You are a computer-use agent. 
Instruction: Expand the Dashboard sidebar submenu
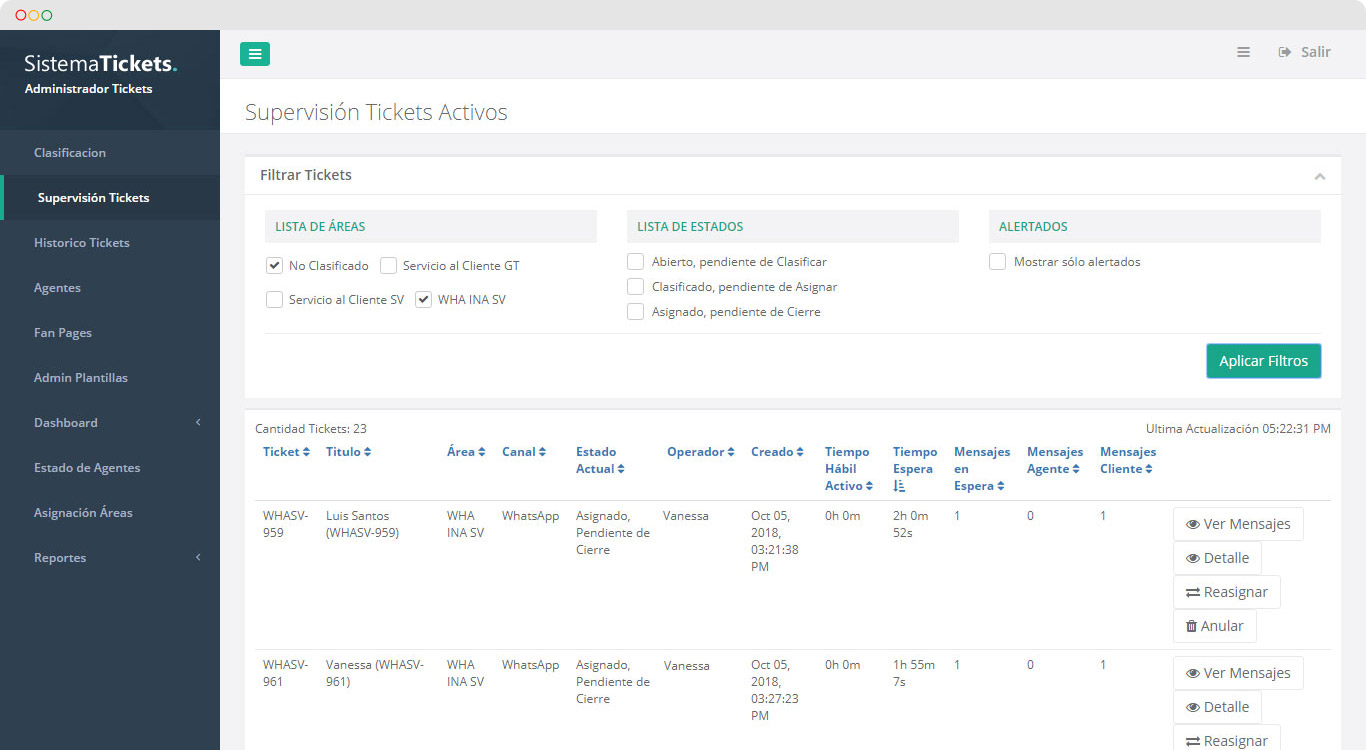(110, 423)
